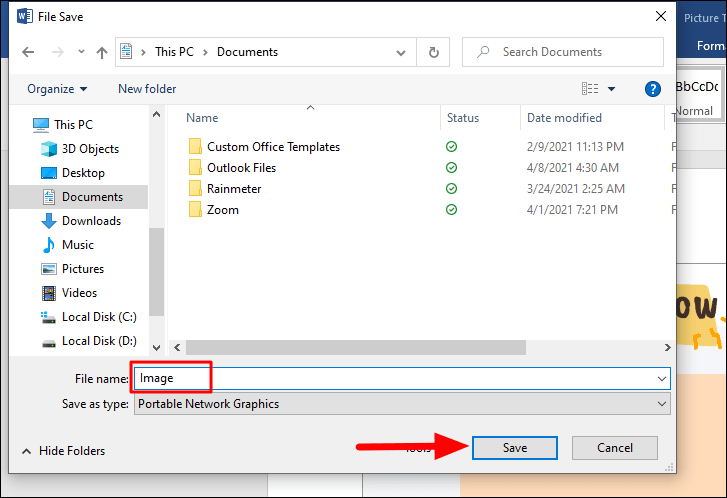Viewport: 727px width, 498px height.
Task: Select 3D Objects in navigation pane
Action: pos(90,149)
